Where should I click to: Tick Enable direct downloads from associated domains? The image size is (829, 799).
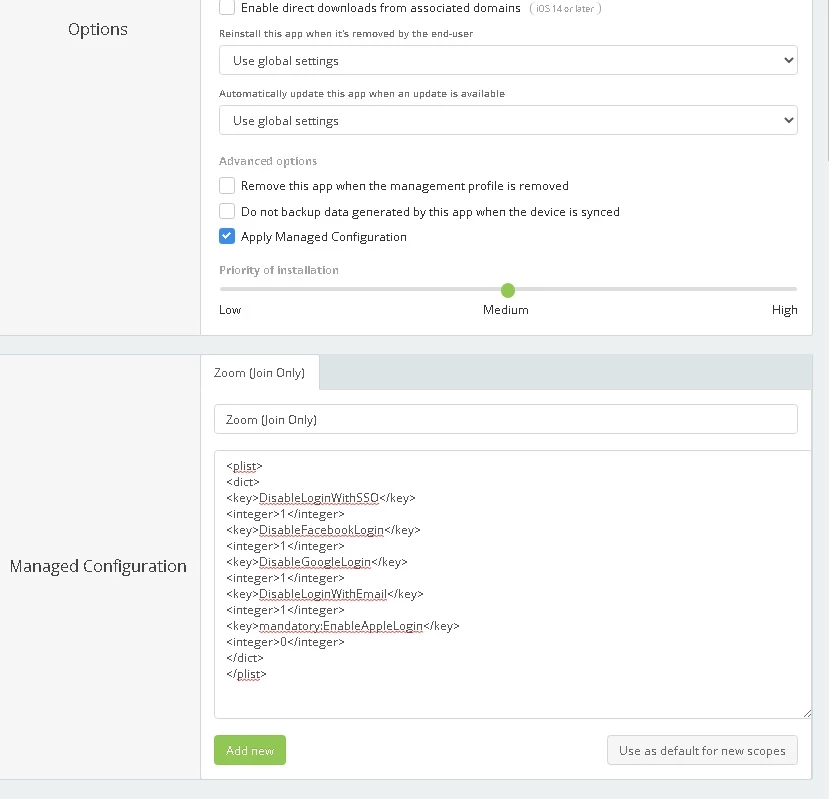227,7
